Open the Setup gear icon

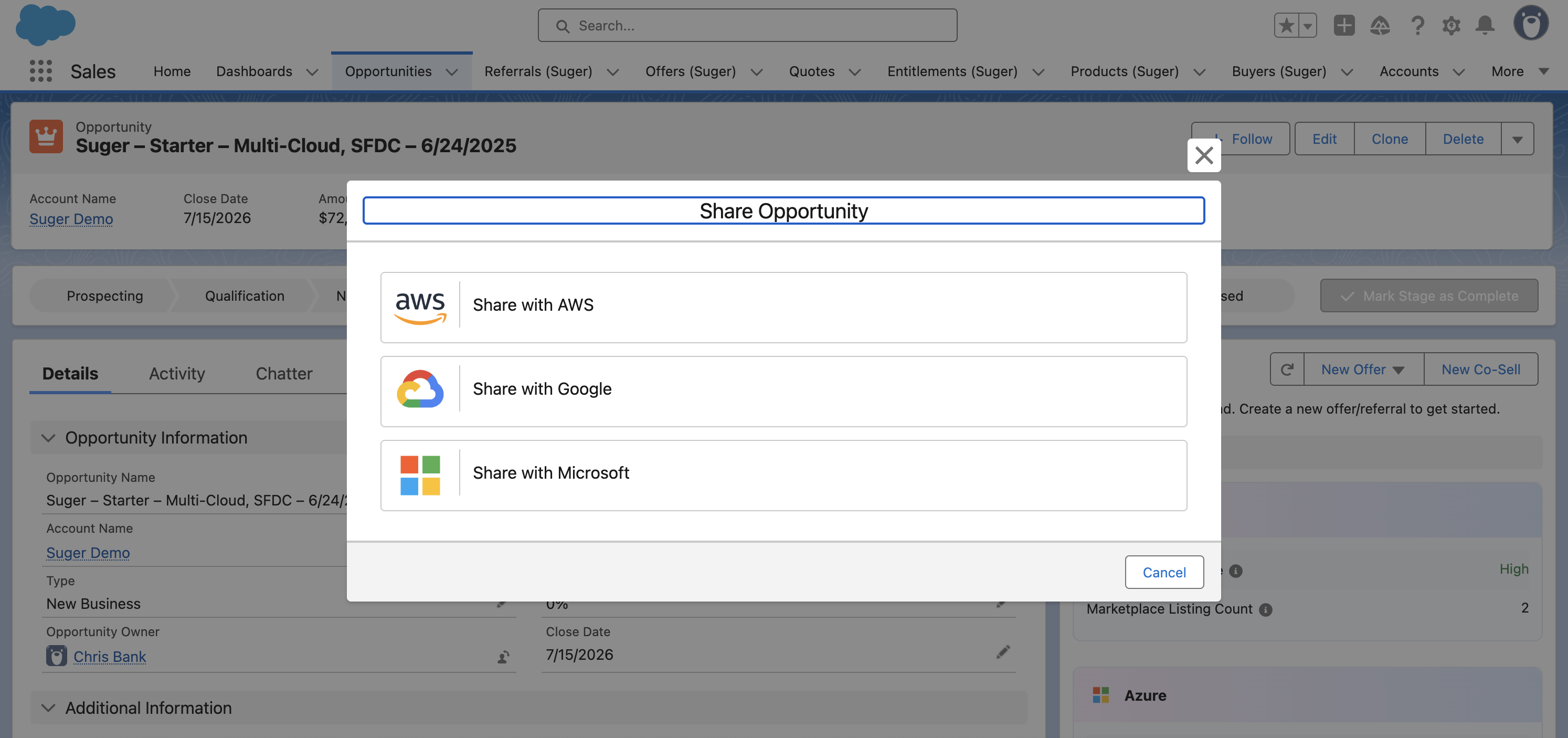tap(1451, 26)
